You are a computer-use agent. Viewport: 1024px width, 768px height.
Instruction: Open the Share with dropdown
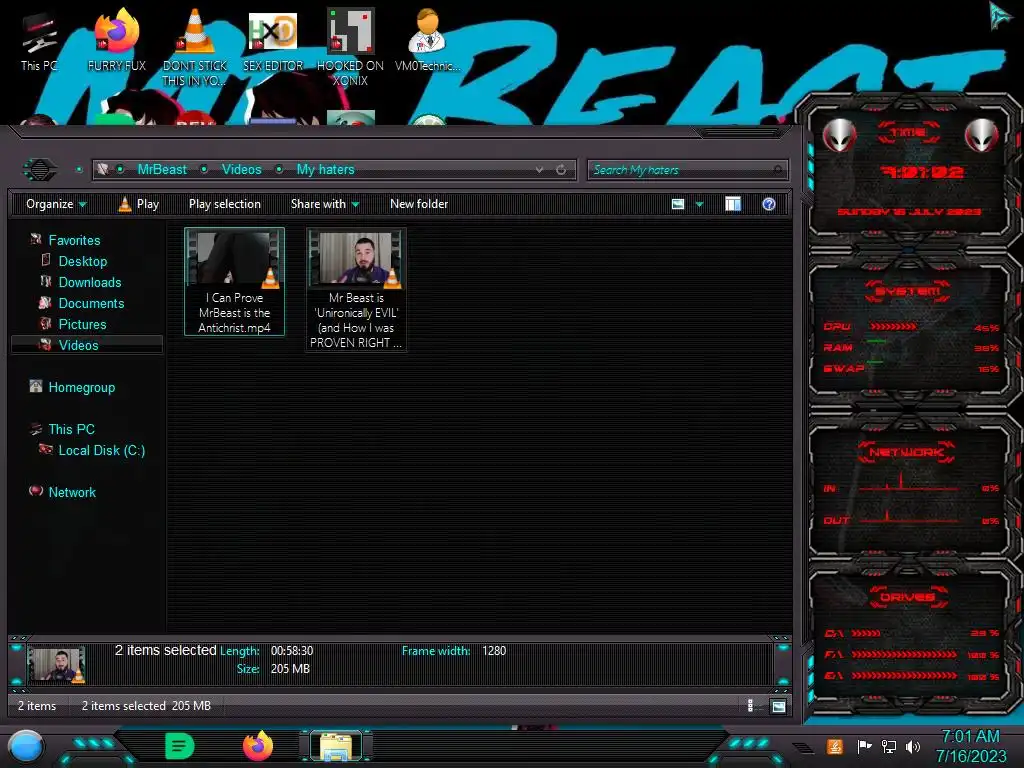point(325,204)
